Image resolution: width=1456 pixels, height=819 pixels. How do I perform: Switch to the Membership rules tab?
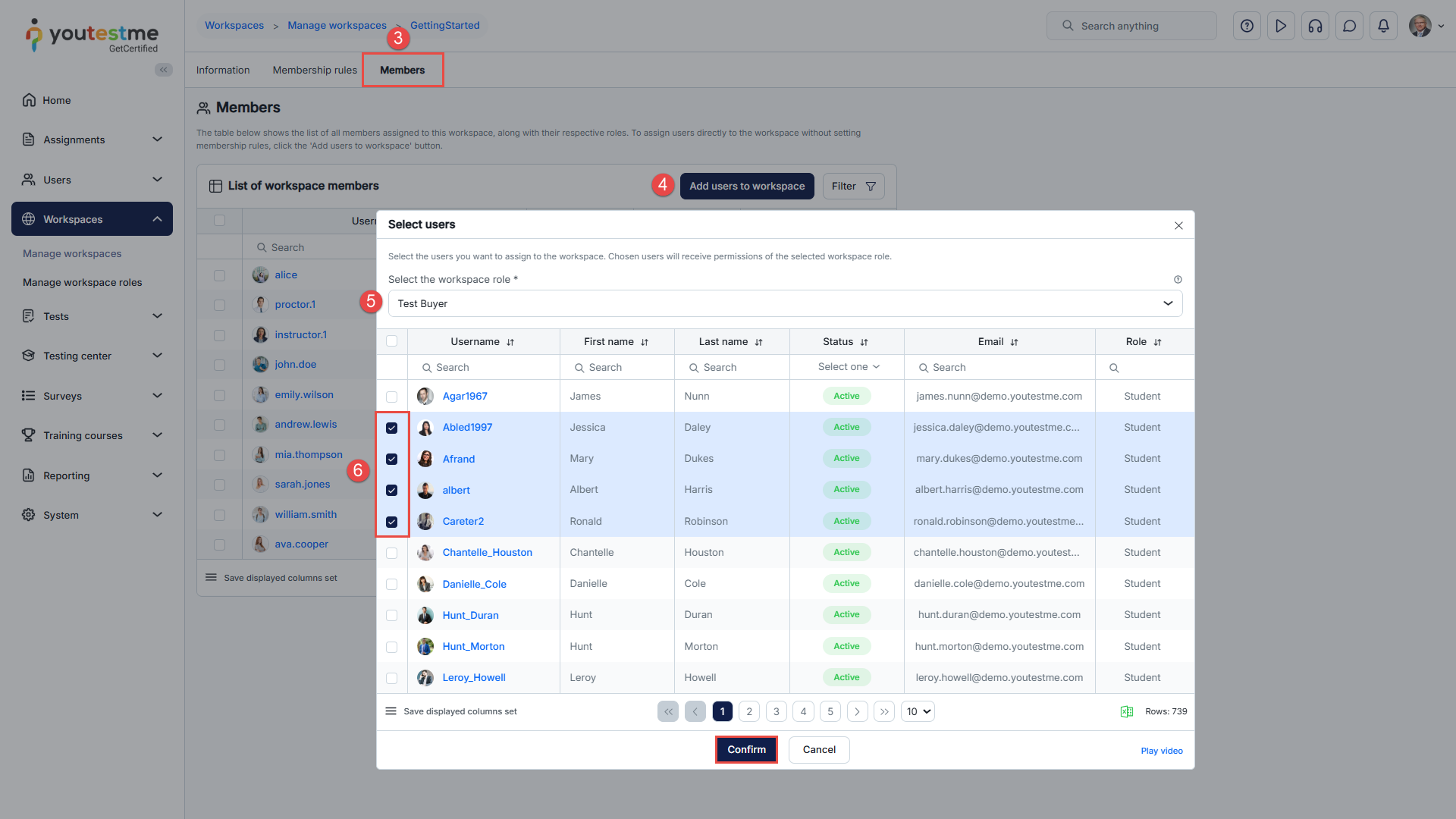coord(314,70)
